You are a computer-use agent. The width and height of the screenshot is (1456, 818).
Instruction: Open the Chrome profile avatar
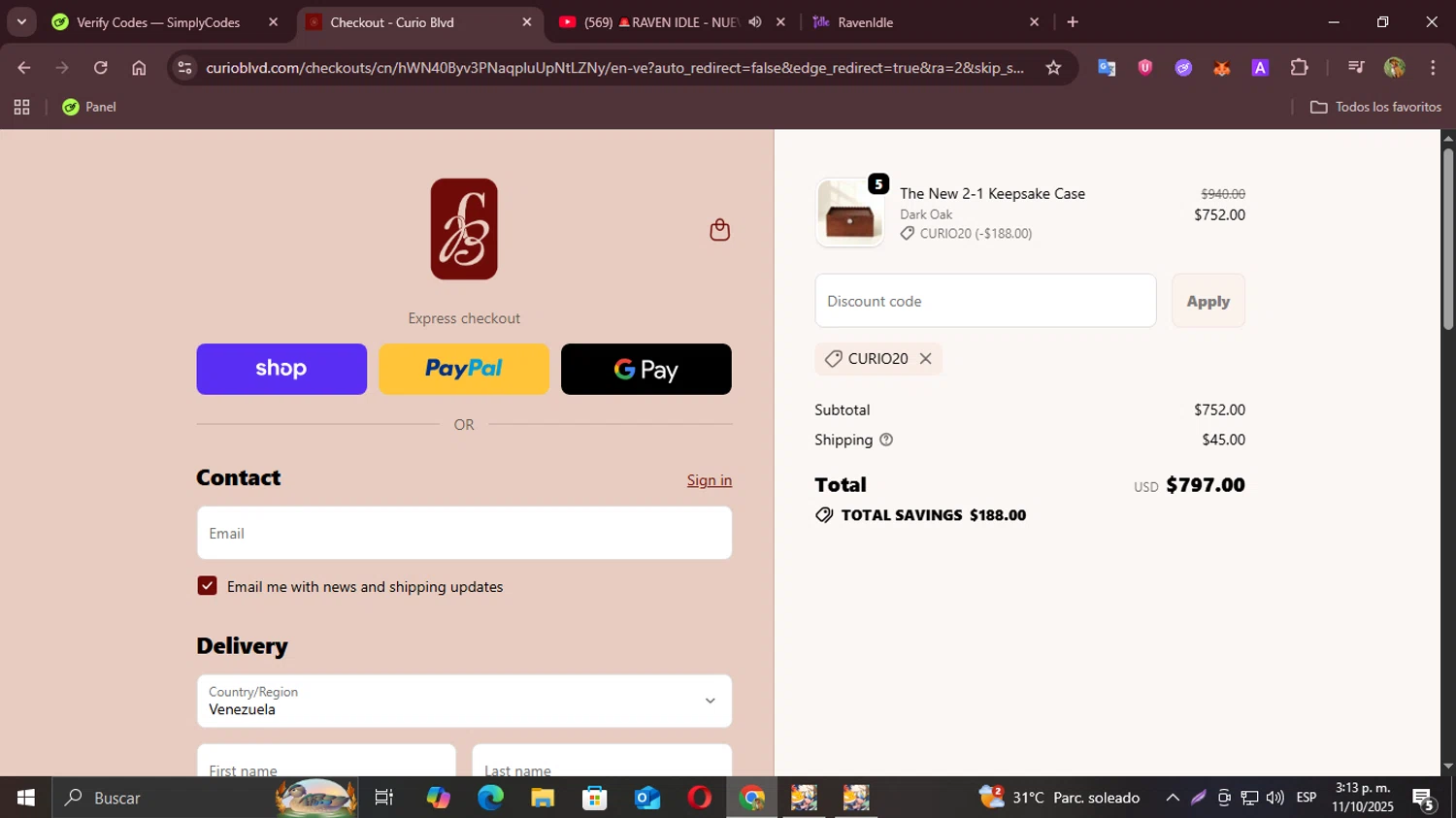(x=1395, y=67)
